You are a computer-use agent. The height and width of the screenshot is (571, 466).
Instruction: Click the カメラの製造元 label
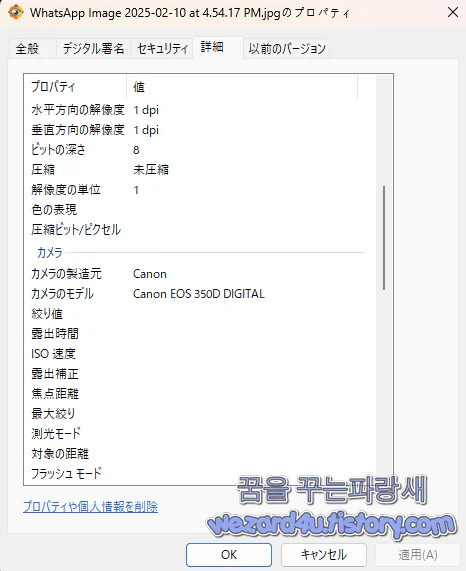point(66,274)
